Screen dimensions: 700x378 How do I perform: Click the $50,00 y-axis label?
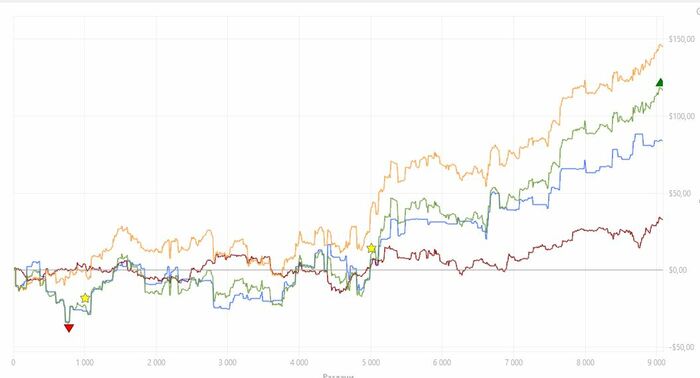tap(680, 193)
